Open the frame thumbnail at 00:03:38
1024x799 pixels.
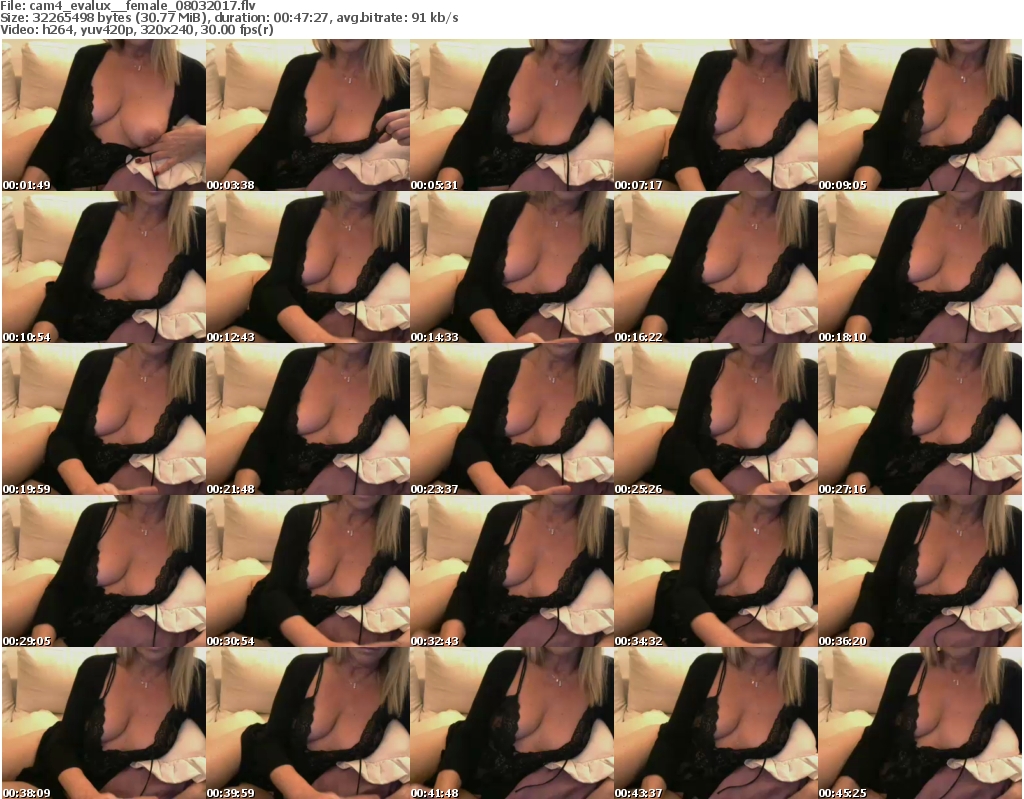click(x=308, y=115)
